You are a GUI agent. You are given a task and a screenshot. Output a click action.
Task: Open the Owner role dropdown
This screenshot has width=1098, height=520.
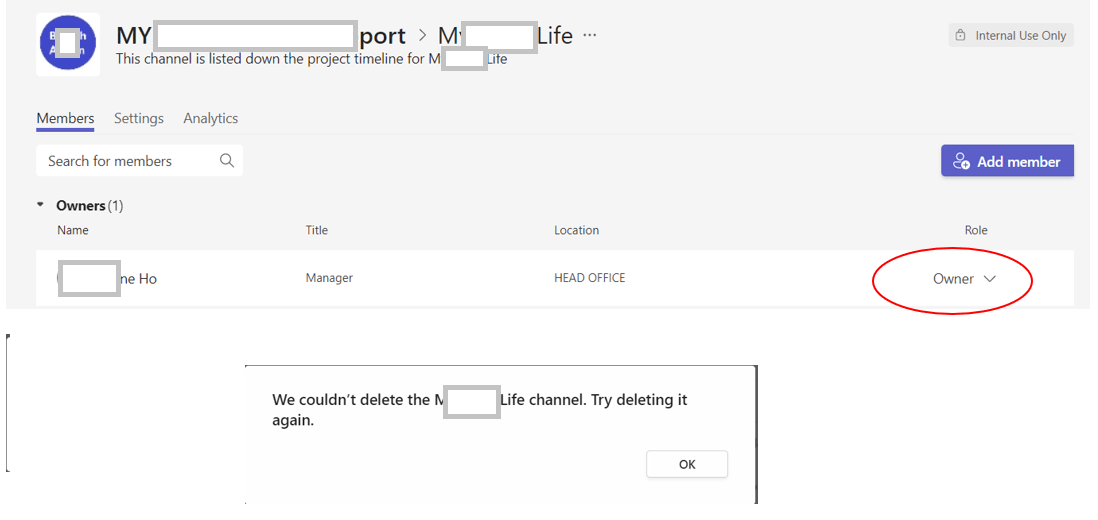tap(964, 279)
